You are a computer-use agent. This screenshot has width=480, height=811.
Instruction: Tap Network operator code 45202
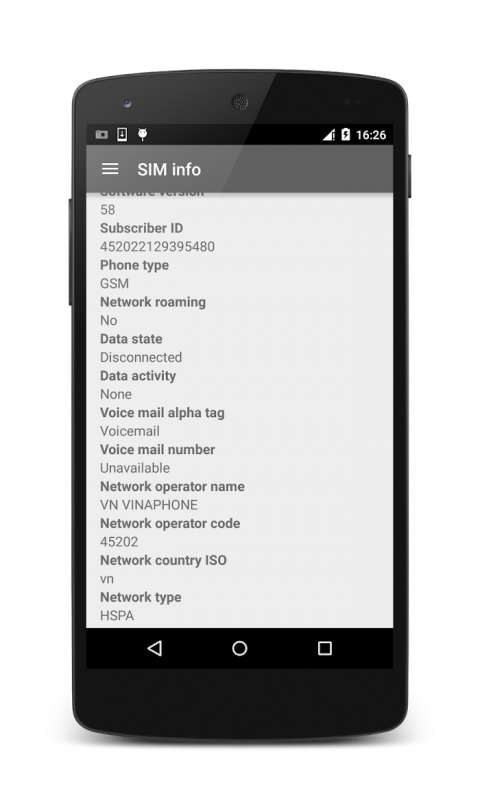tap(119, 542)
